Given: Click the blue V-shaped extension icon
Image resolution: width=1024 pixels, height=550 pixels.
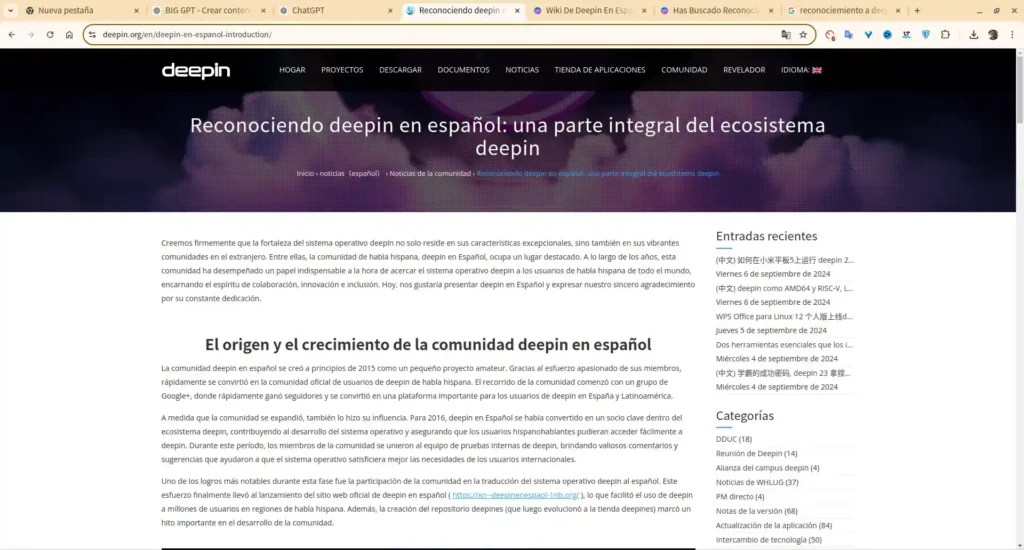Looking at the screenshot, I should pos(868,35).
